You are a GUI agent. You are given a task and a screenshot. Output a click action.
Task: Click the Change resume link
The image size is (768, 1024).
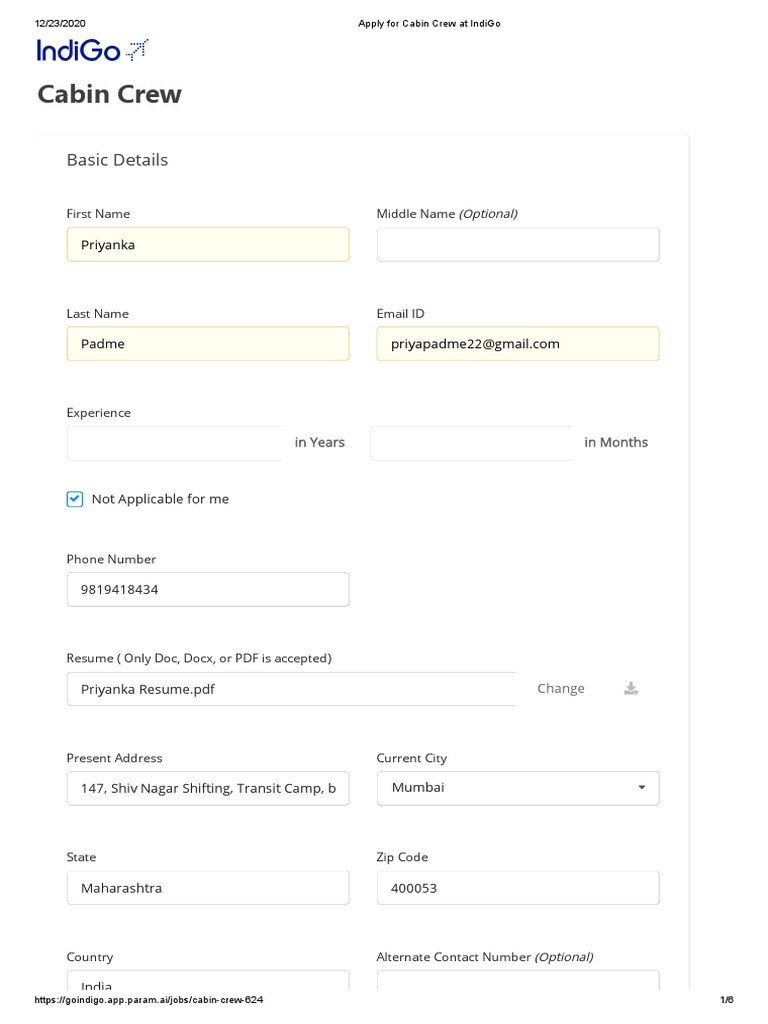pyautogui.click(x=560, y=688)
